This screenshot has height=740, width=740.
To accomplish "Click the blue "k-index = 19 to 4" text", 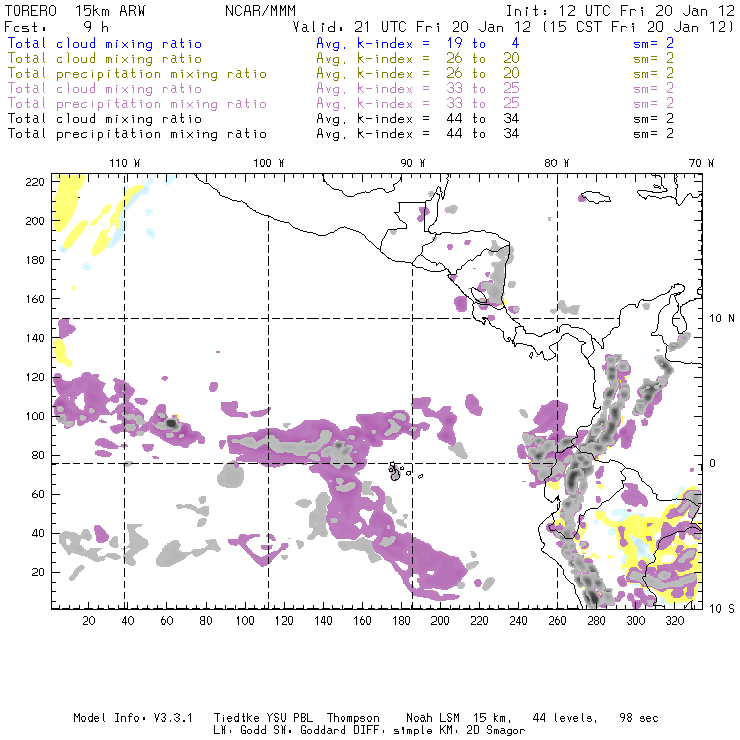I will click(437, 43).
